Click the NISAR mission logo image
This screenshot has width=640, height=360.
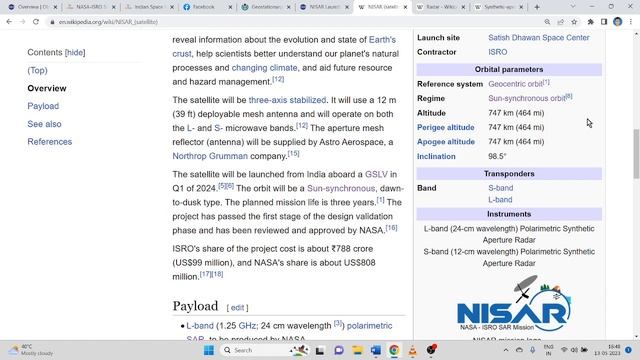tap(513, 303)
